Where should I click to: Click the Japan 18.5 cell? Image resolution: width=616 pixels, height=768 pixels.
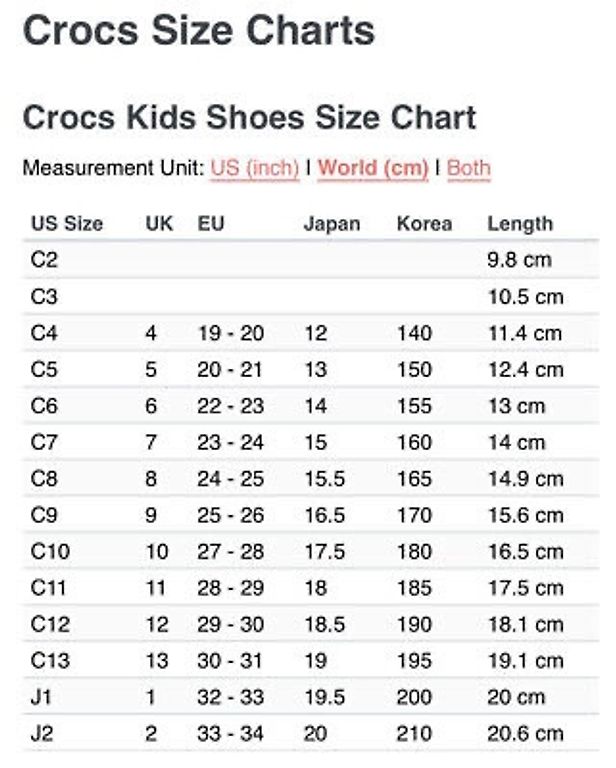tap(325, 624)
